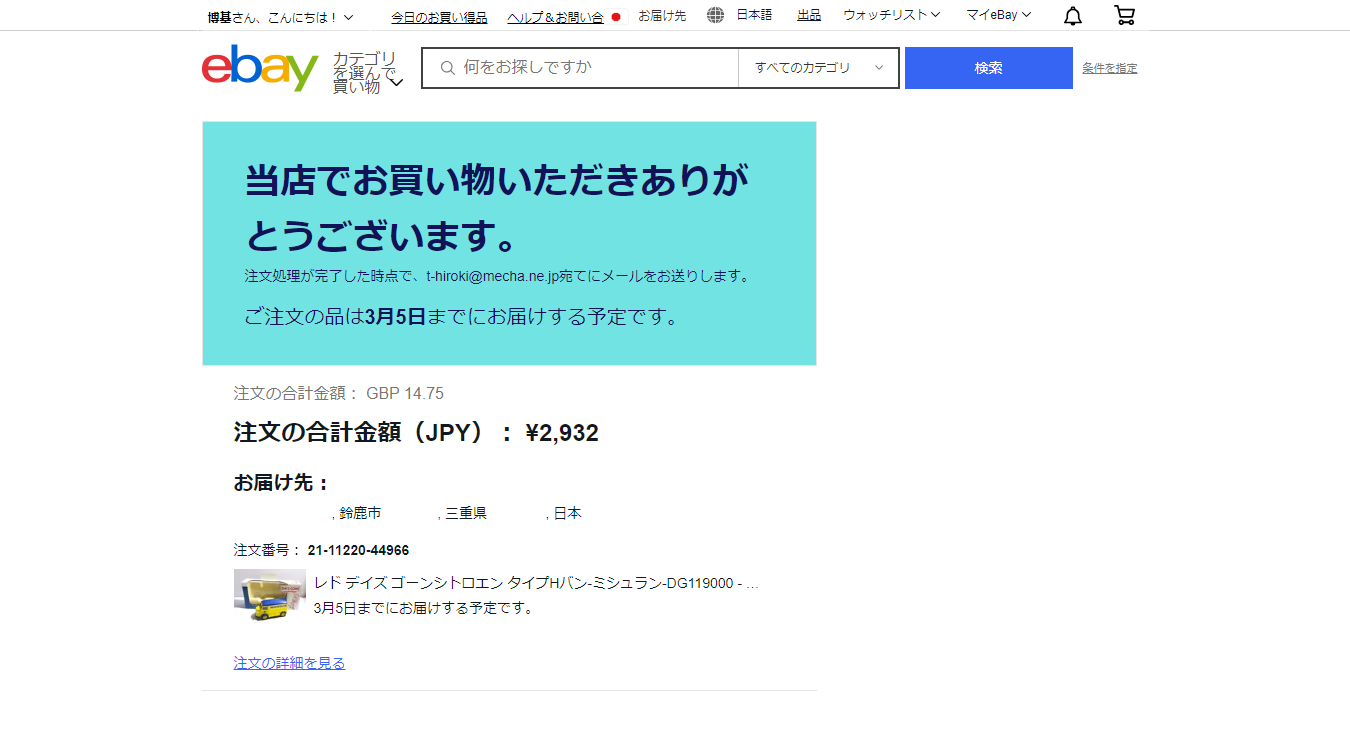Open the notifications bell icon
The height and width of the screenshot is (748, 1350).
point(1072,16)
